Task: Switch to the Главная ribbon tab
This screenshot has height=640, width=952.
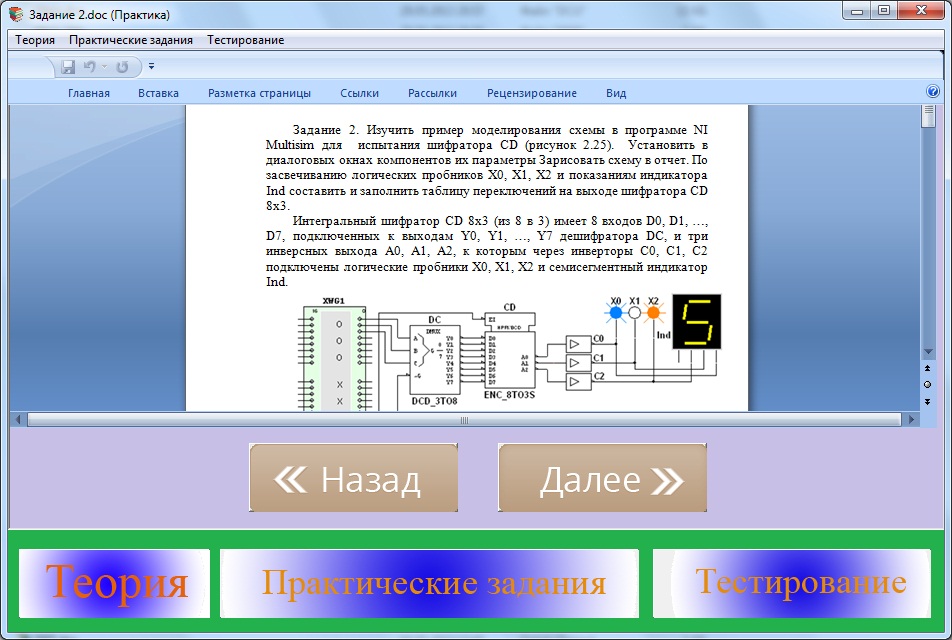Action: tap(89, 93)
